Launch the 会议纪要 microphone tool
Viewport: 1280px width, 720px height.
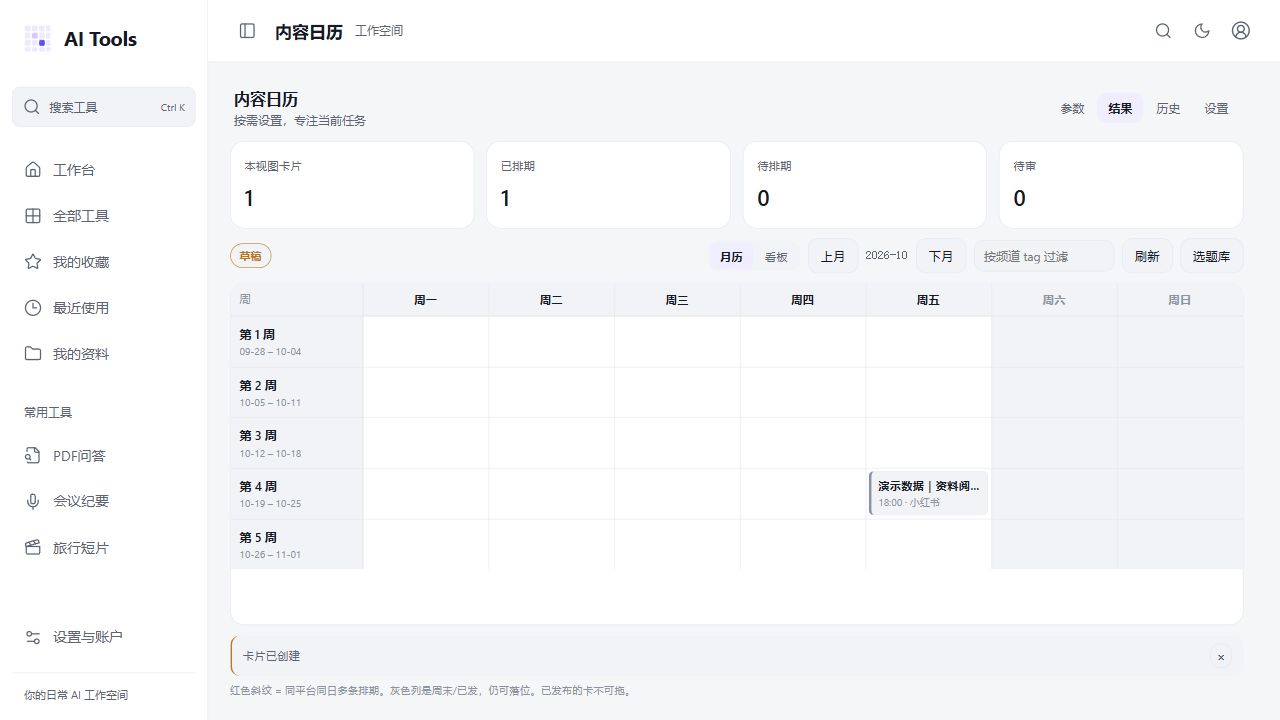click(x=104, y=501)
